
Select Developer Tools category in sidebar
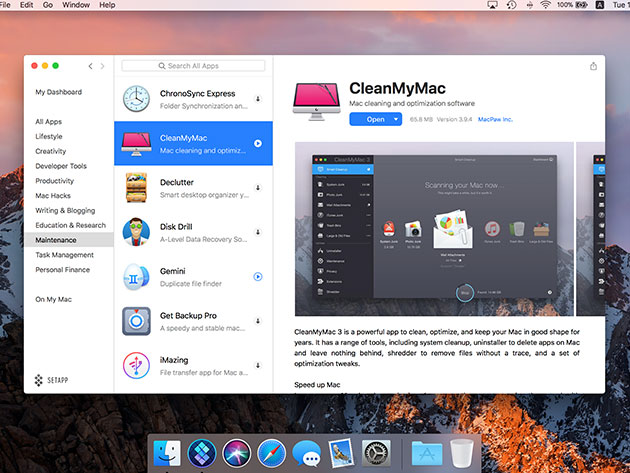[x=61, y=166]
